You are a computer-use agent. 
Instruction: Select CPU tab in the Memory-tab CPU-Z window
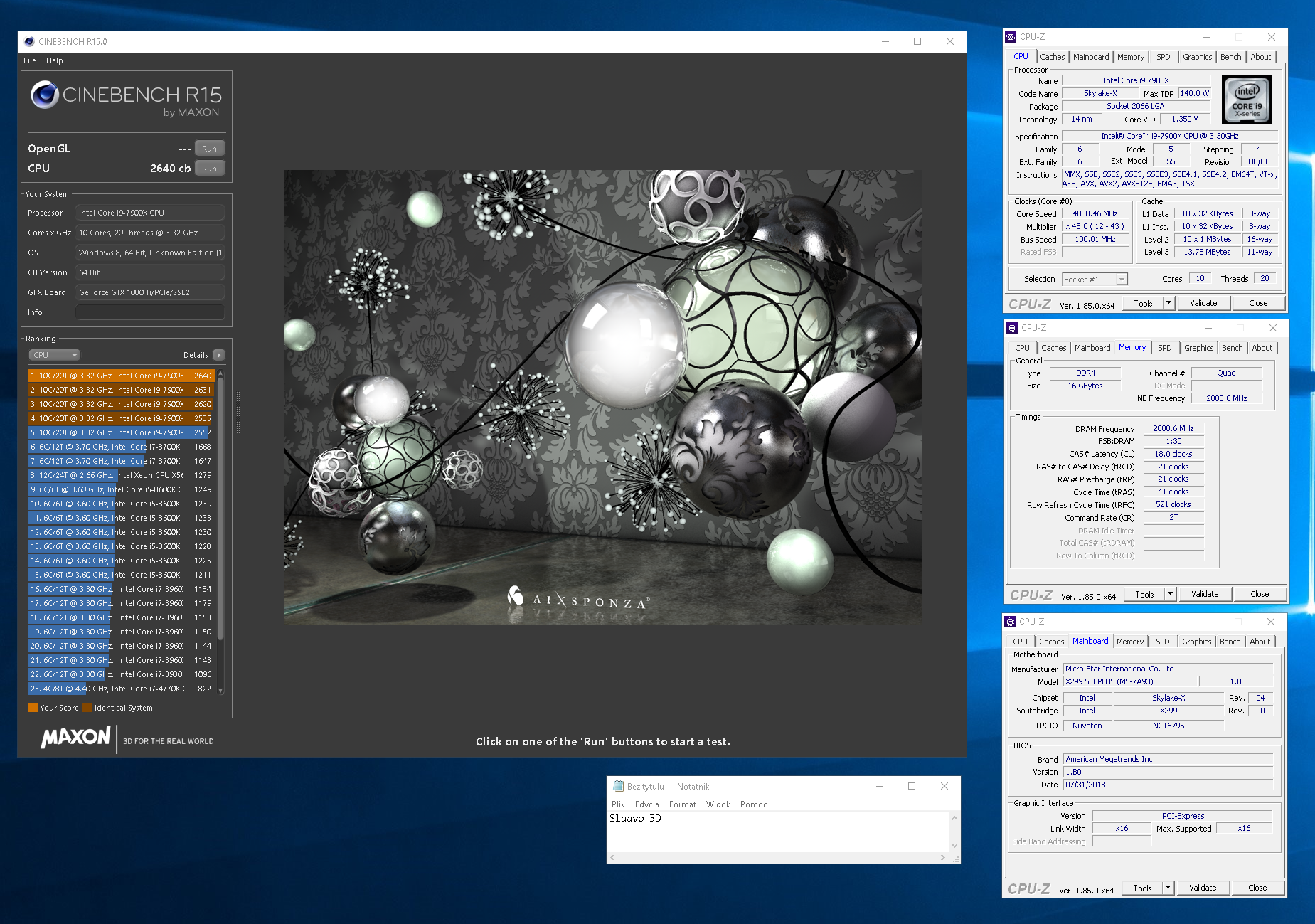[1023, 348]
